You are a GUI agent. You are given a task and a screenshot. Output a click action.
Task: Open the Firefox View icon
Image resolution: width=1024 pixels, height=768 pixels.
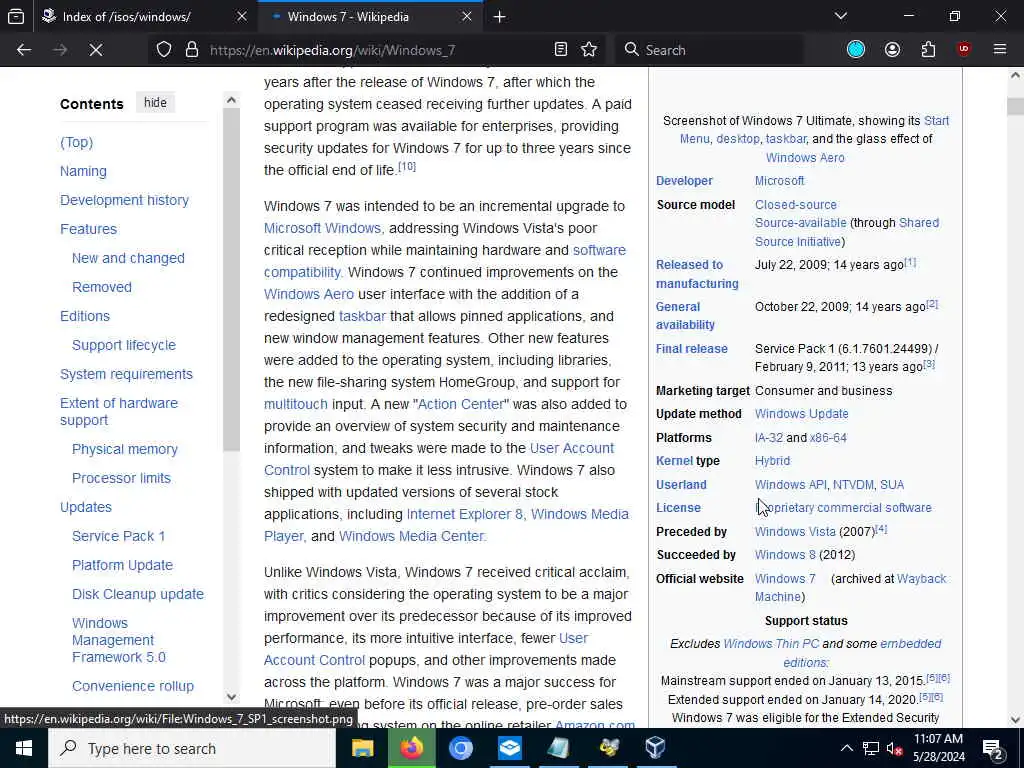click(x=16, y=16)
